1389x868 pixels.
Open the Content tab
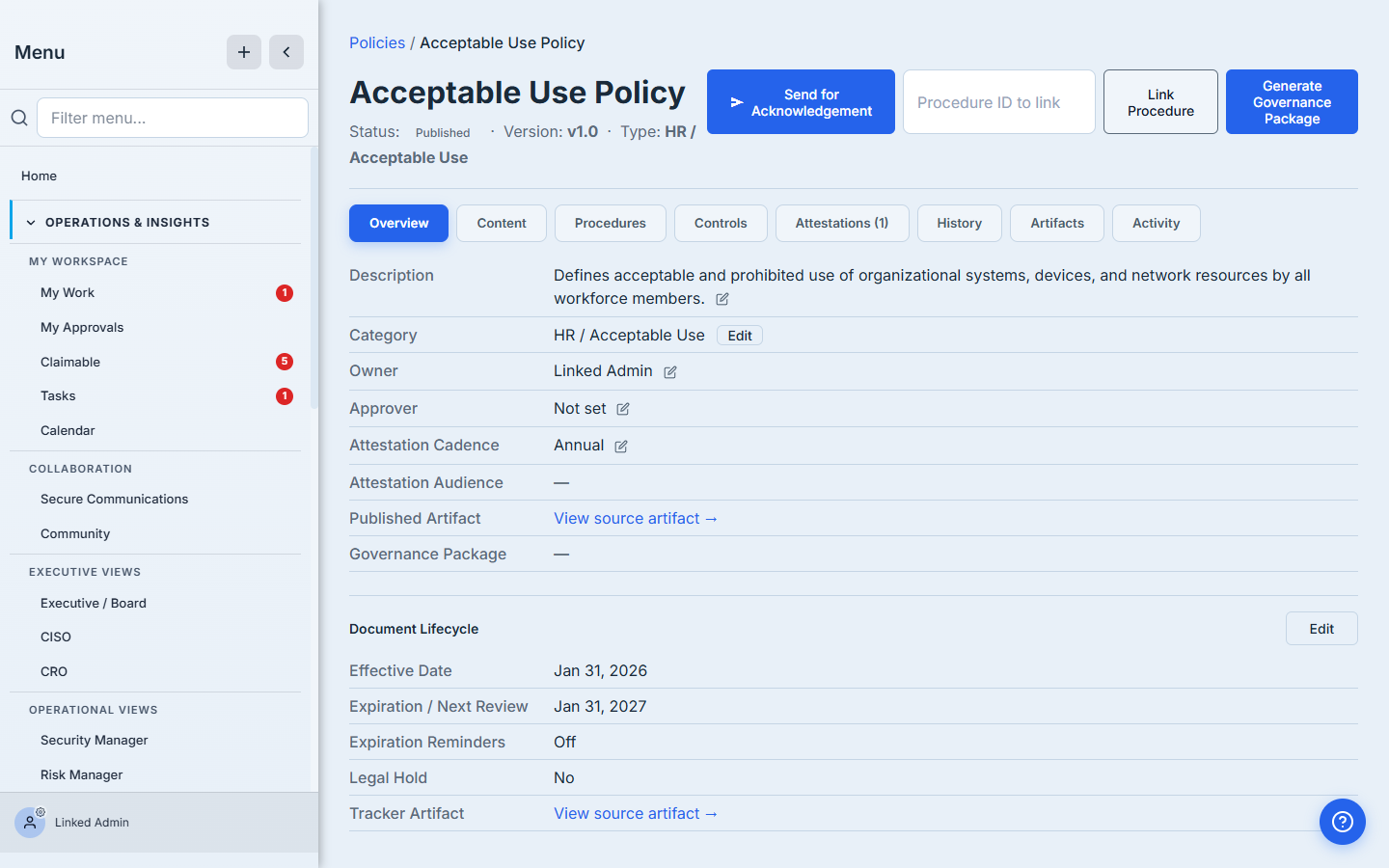(x=502, y=223)
